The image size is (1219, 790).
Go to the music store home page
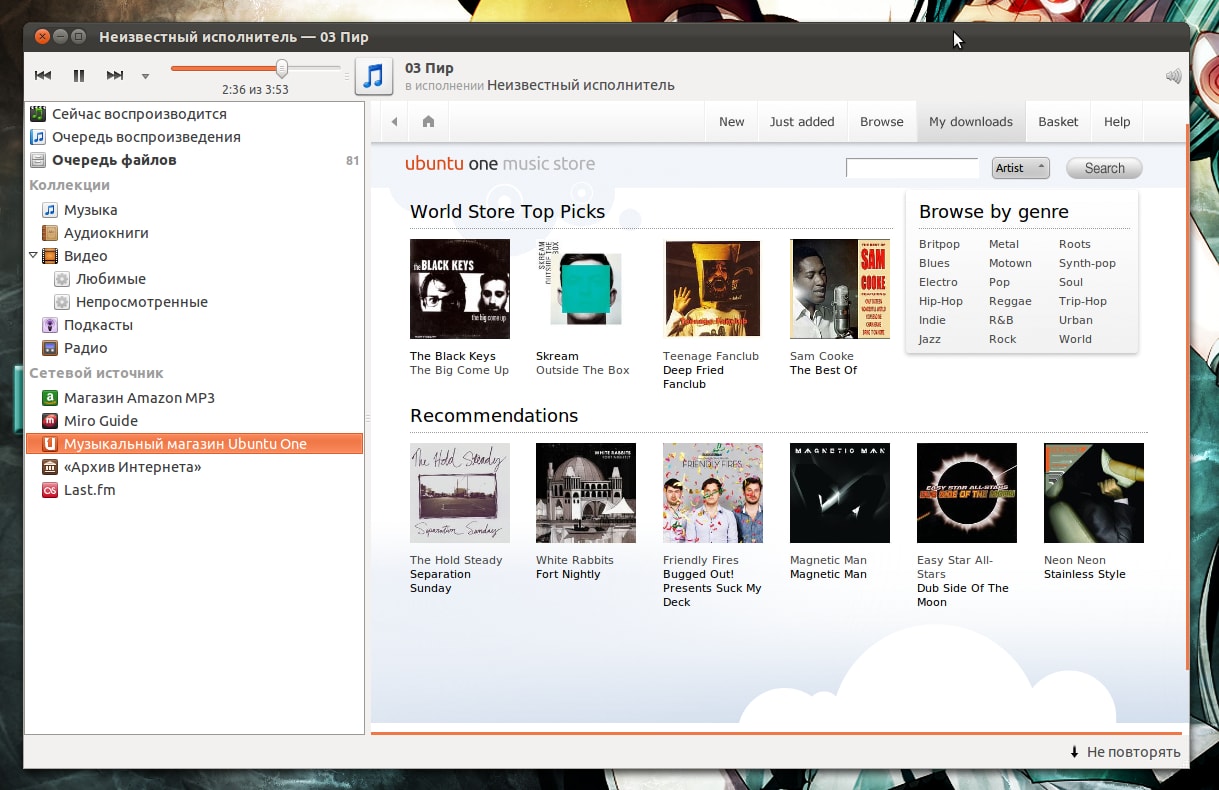point(428,122)
